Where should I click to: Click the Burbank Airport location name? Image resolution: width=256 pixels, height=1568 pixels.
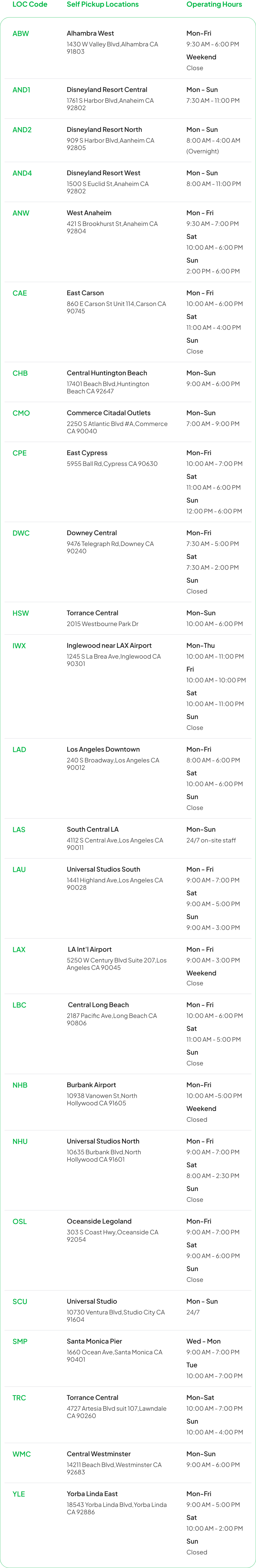(x=91, y=1085)
